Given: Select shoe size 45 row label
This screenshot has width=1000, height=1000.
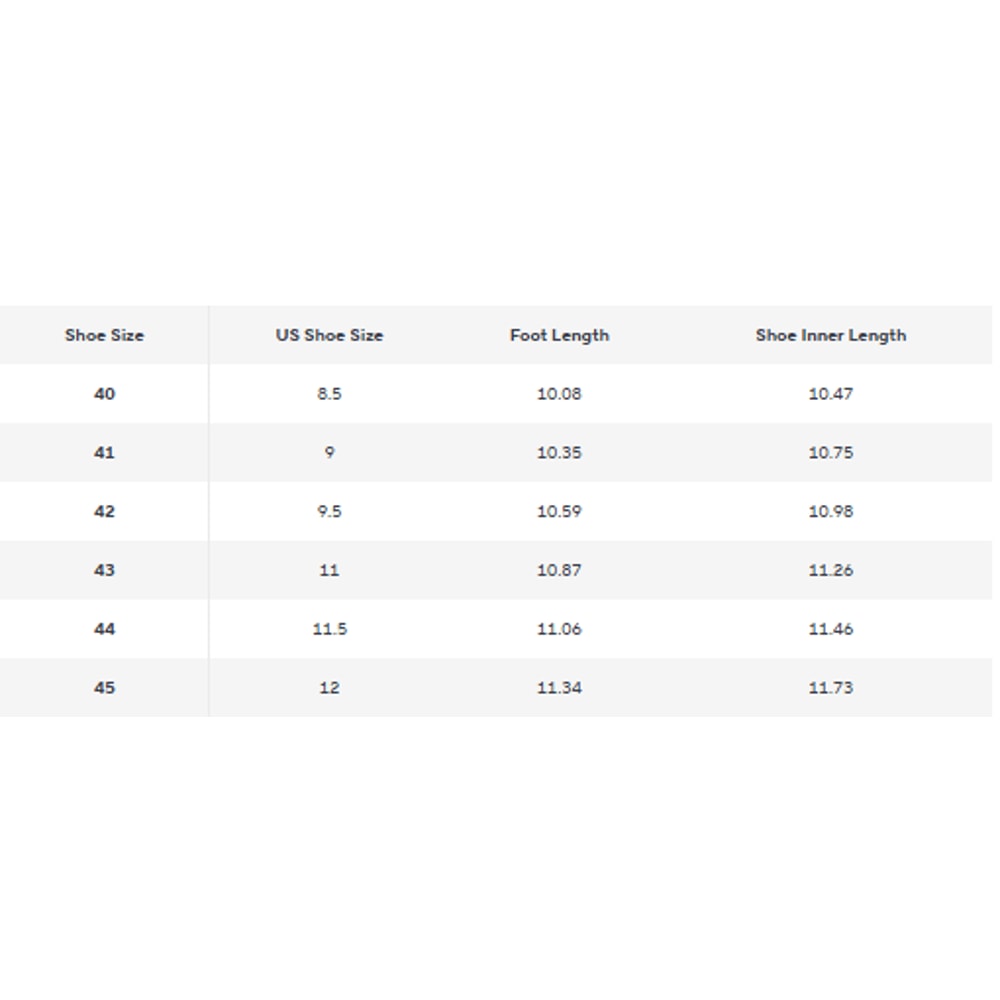Looking at the screenshot, I should (x=104, y=688).
